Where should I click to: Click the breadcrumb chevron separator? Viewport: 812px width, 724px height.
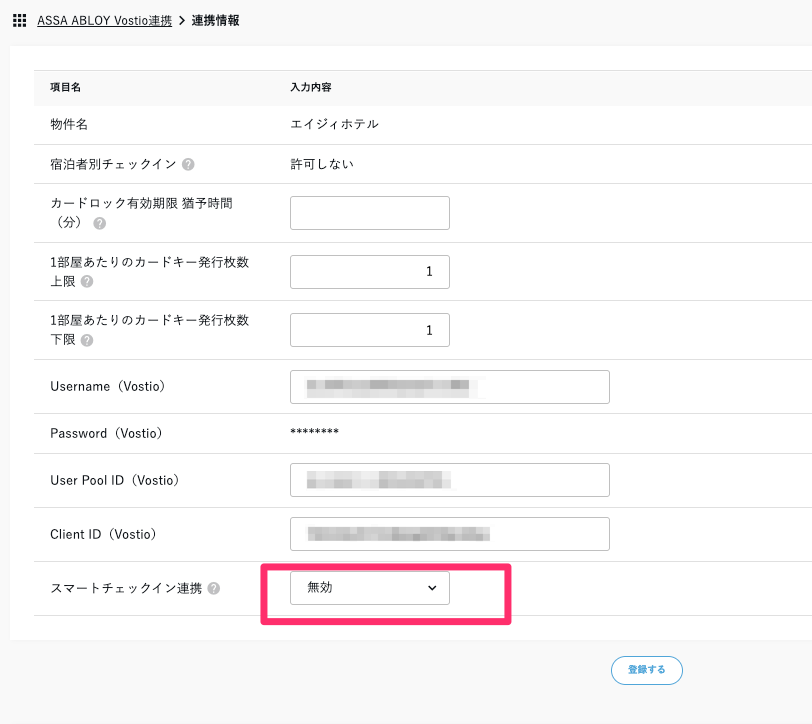pos(182,20)
